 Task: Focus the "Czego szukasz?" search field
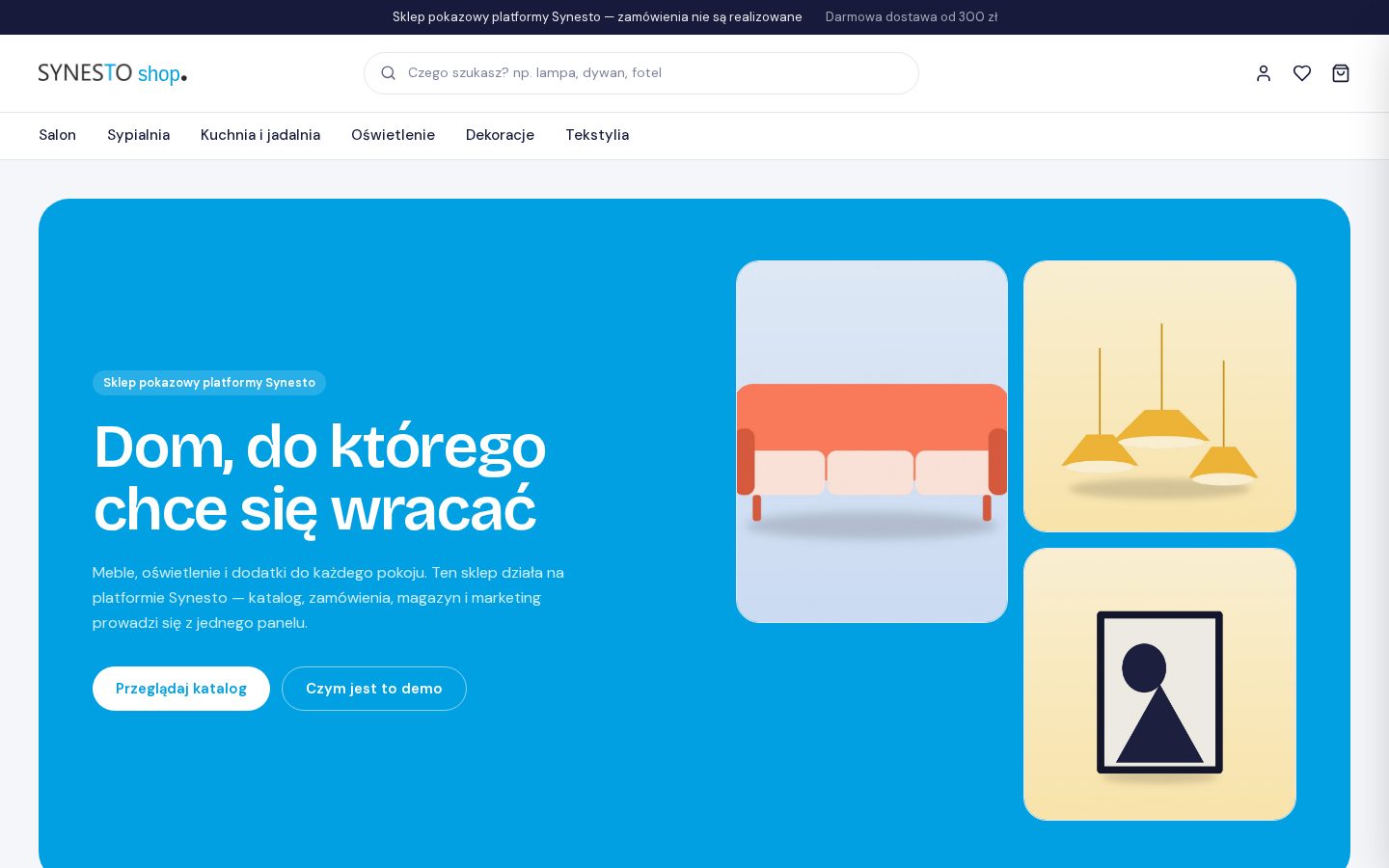tap(641, 73)
